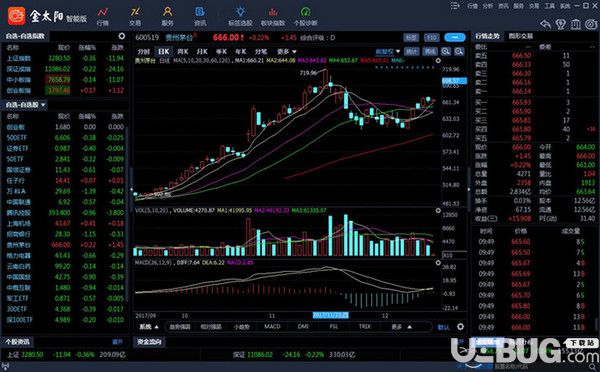The height and width of the screenshot is (372, 600).
Task: Select the DMI indicator button
Action: click(303, 326)
